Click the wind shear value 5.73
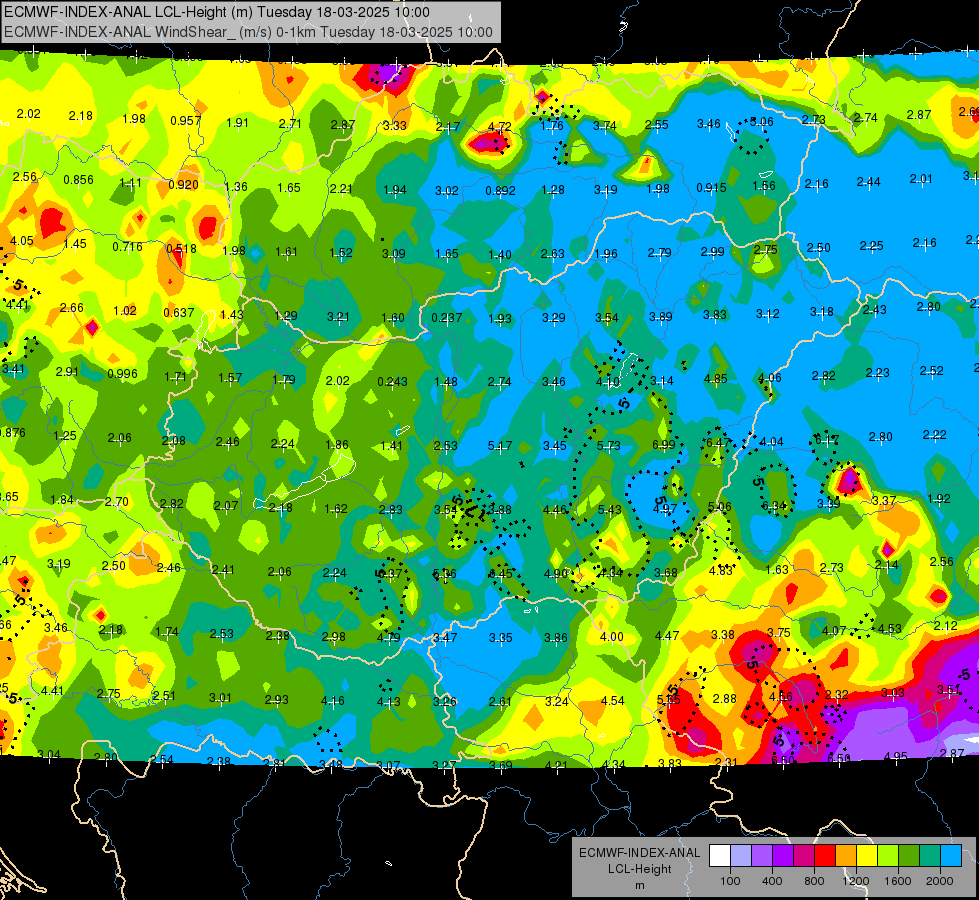This screenshot has height=900, width=979. point(609,446)
